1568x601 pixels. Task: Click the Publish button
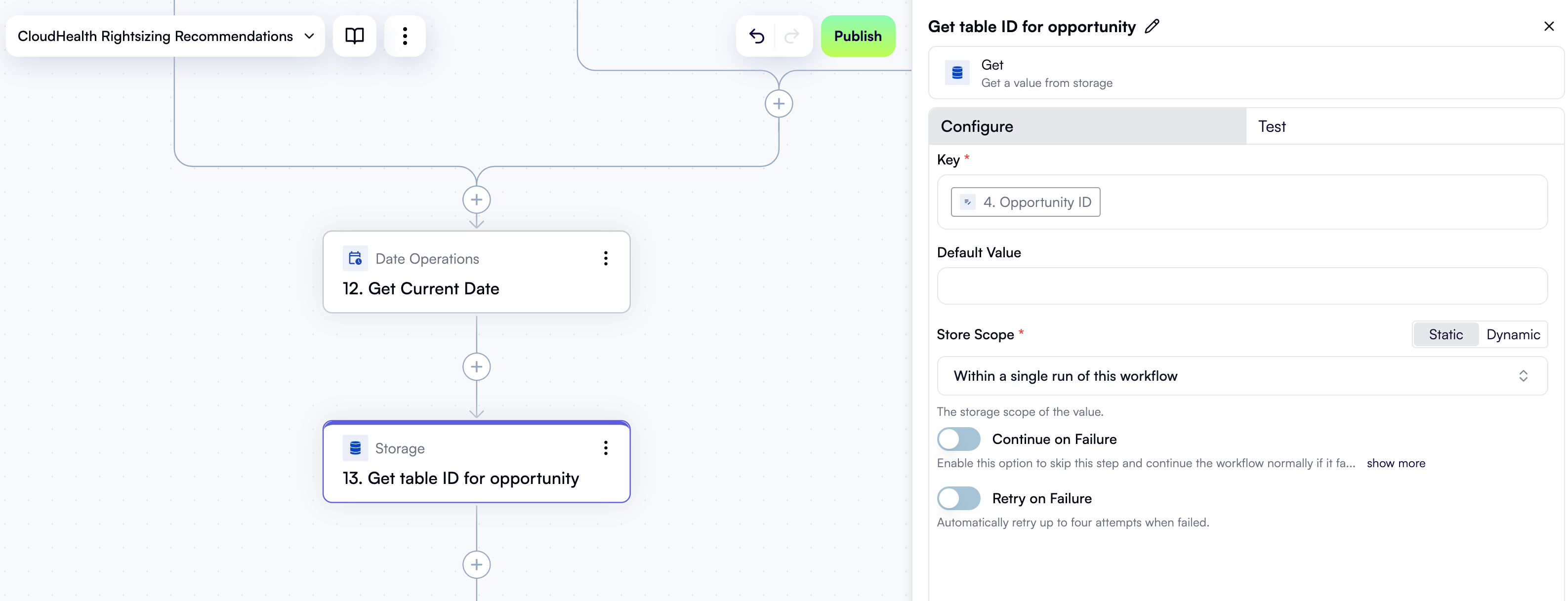tap(858, 36)
